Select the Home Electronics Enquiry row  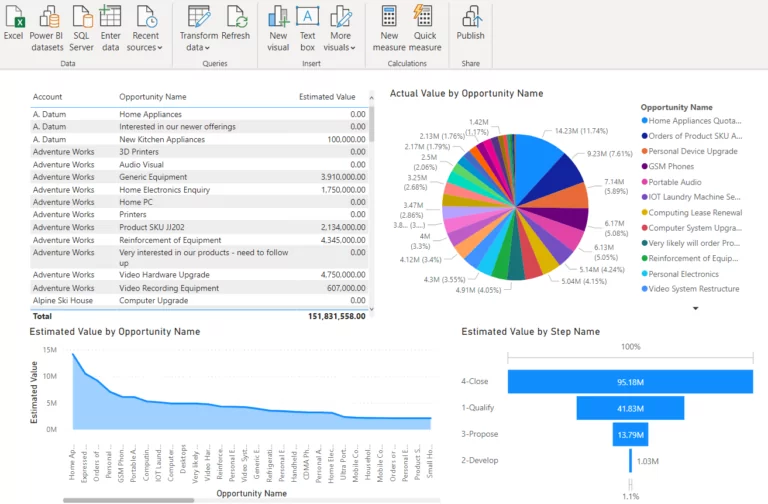coord(199,190)
